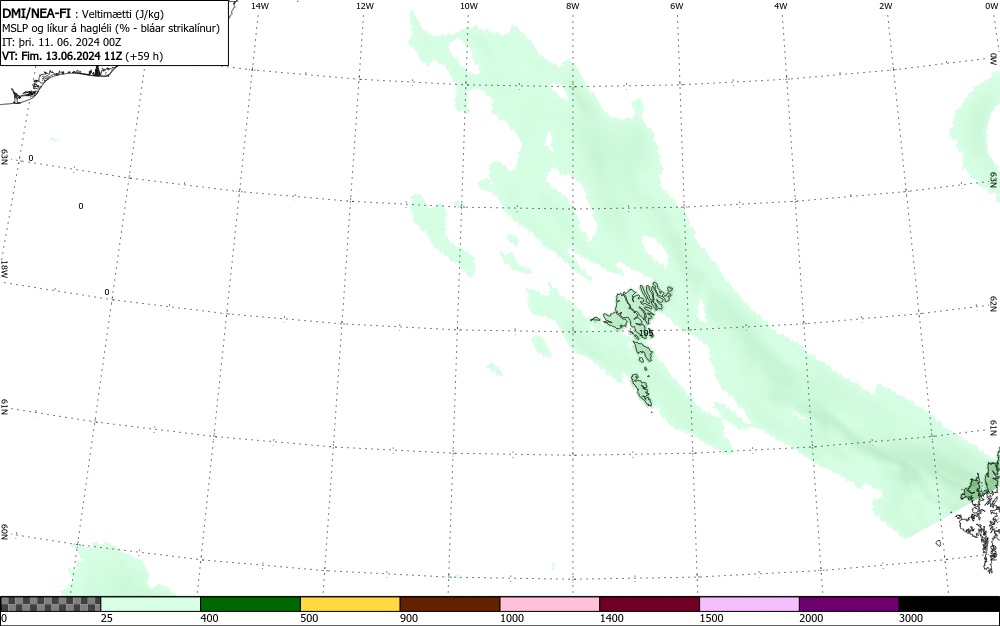Viewport: 1000px width, 626px height.
Task: Click the "12W" longitude label
Action: click(364, 6)
